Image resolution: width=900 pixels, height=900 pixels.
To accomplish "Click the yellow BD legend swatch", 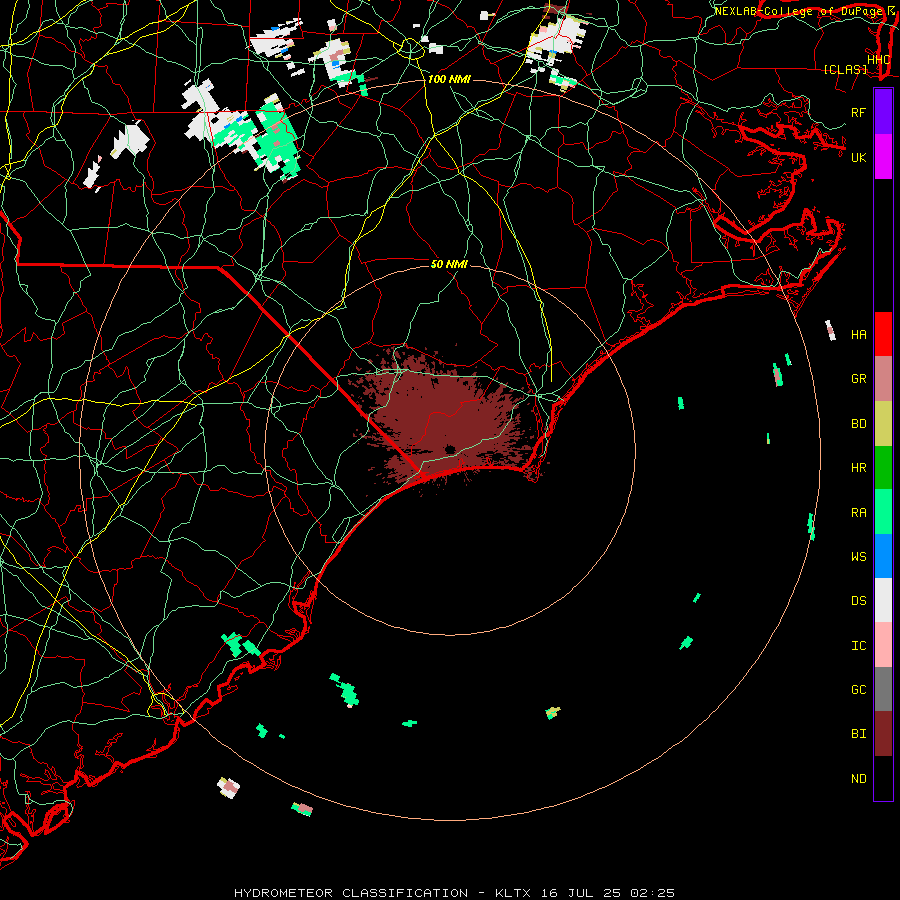I will (883, 424).
